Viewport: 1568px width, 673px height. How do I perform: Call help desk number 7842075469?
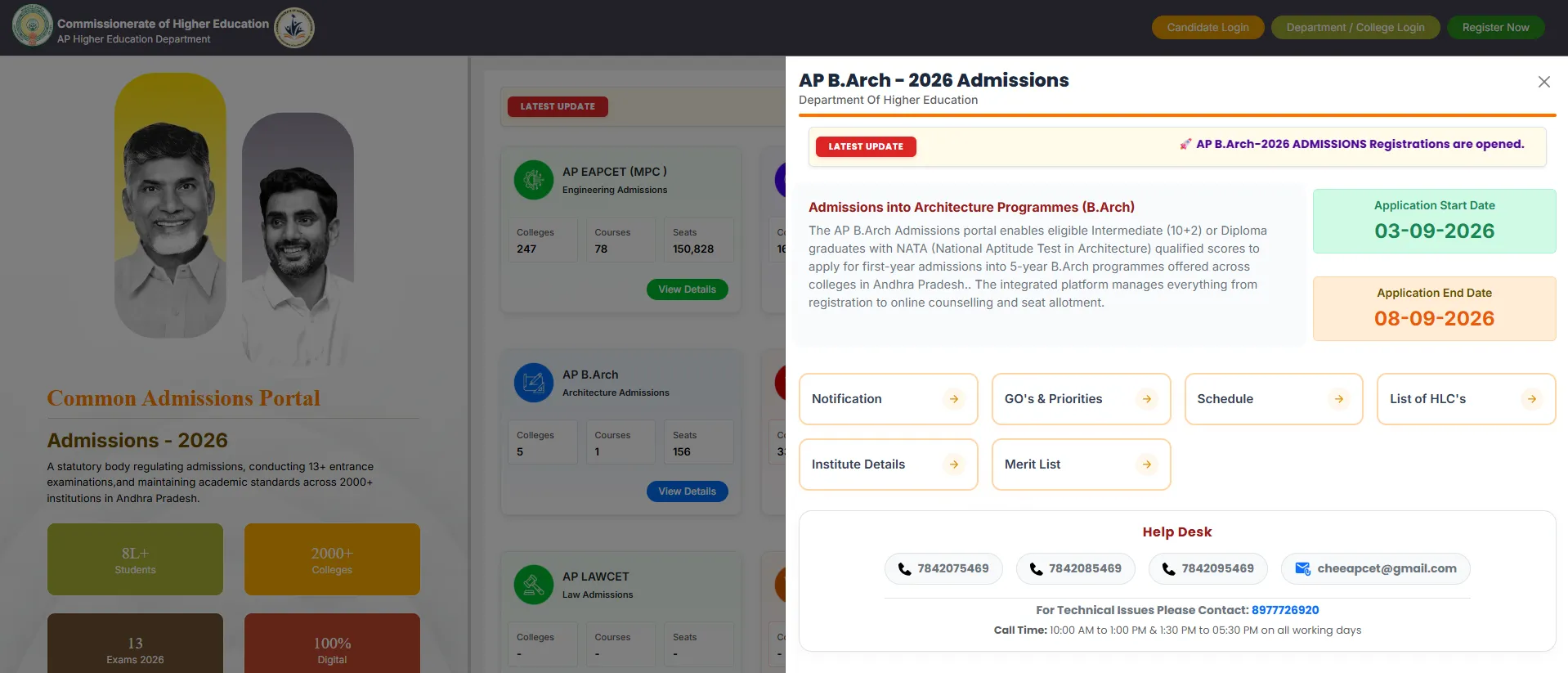tap(943, 568)
